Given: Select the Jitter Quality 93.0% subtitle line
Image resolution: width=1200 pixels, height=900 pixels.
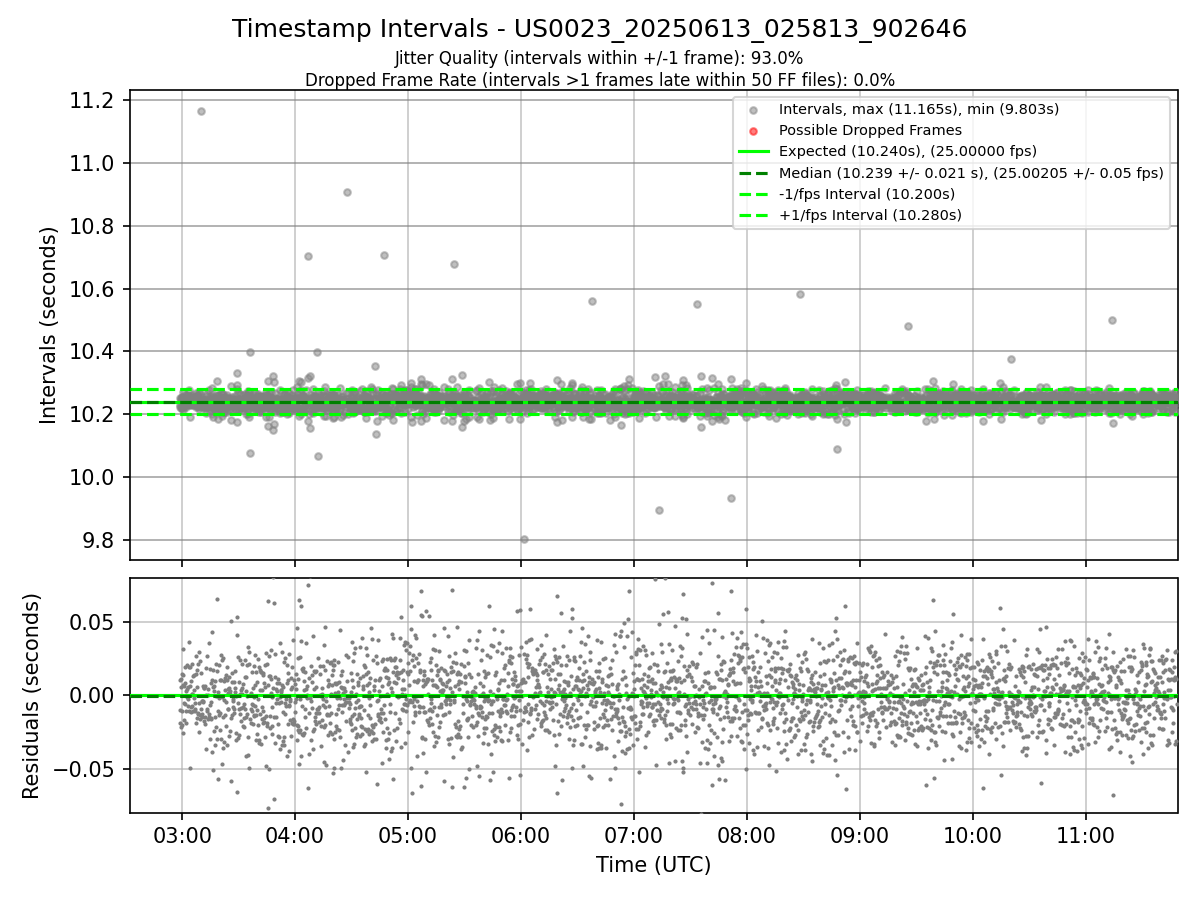Looking at the screenshot, I should 599,58.
